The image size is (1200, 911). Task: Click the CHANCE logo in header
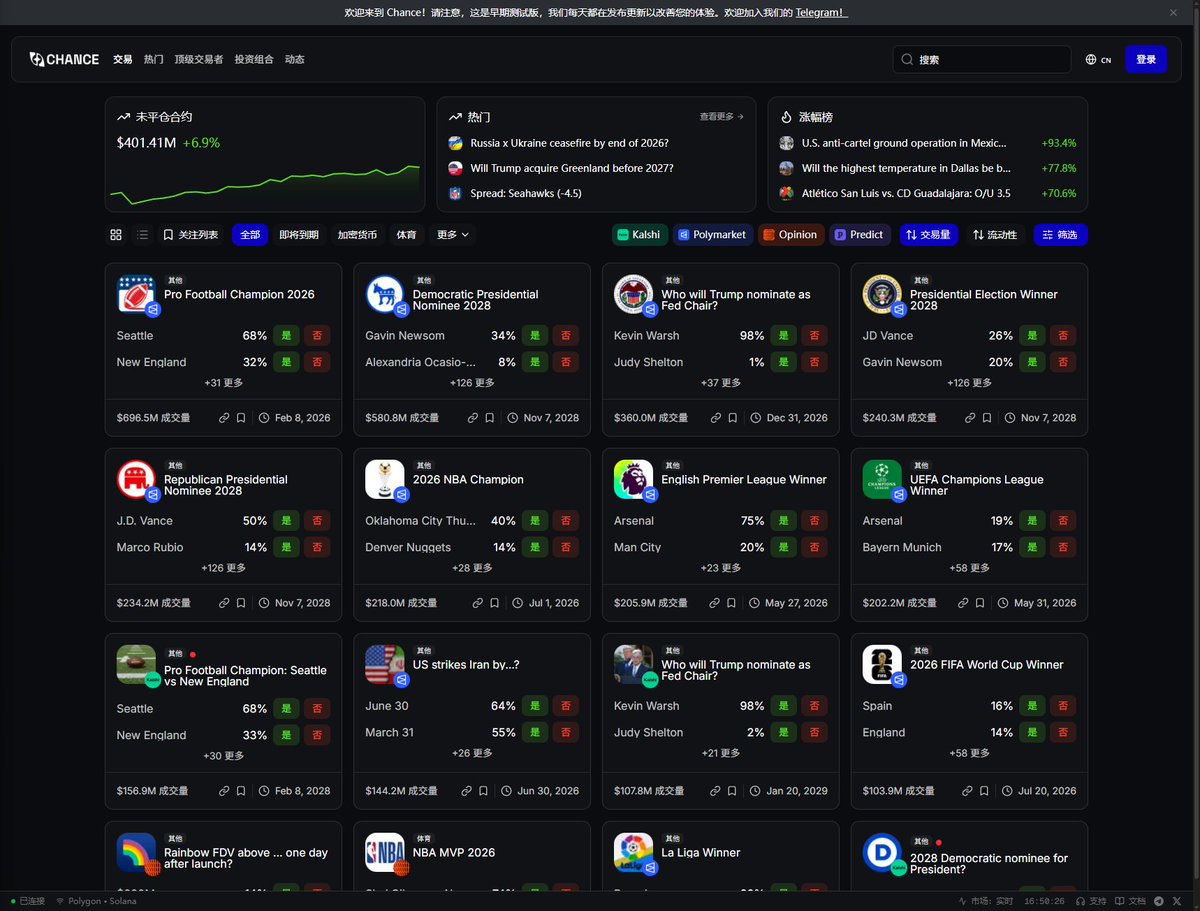pos(64,59)
